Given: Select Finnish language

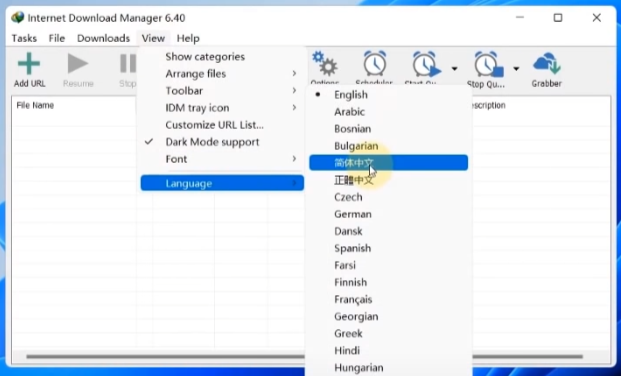Looking at the screenshot, I should click(x=388, y=282).
